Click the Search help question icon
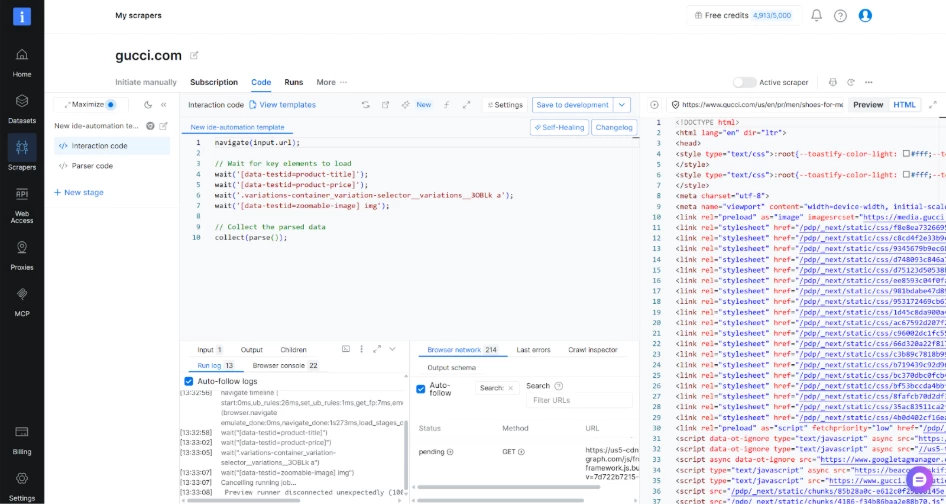 (x=559, y=386)
